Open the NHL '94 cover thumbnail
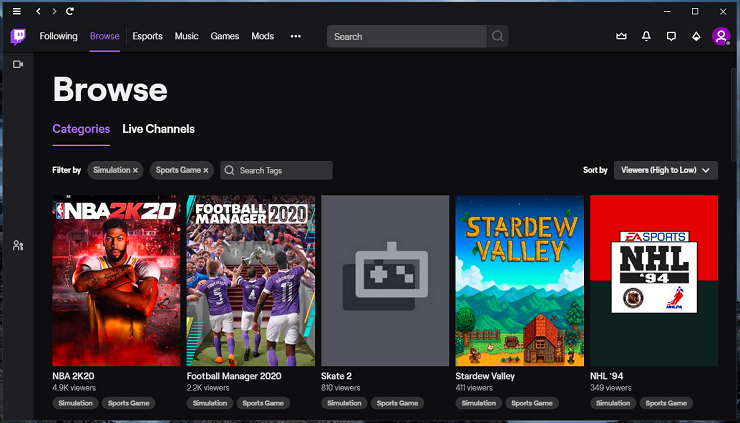 tap(654, 280)
